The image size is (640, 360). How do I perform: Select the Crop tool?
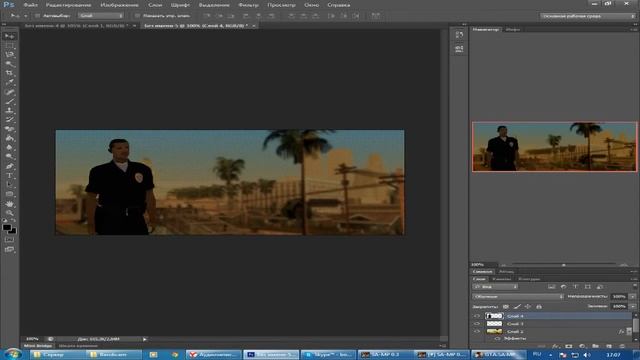pyautogui.click(x=9, y=73)
